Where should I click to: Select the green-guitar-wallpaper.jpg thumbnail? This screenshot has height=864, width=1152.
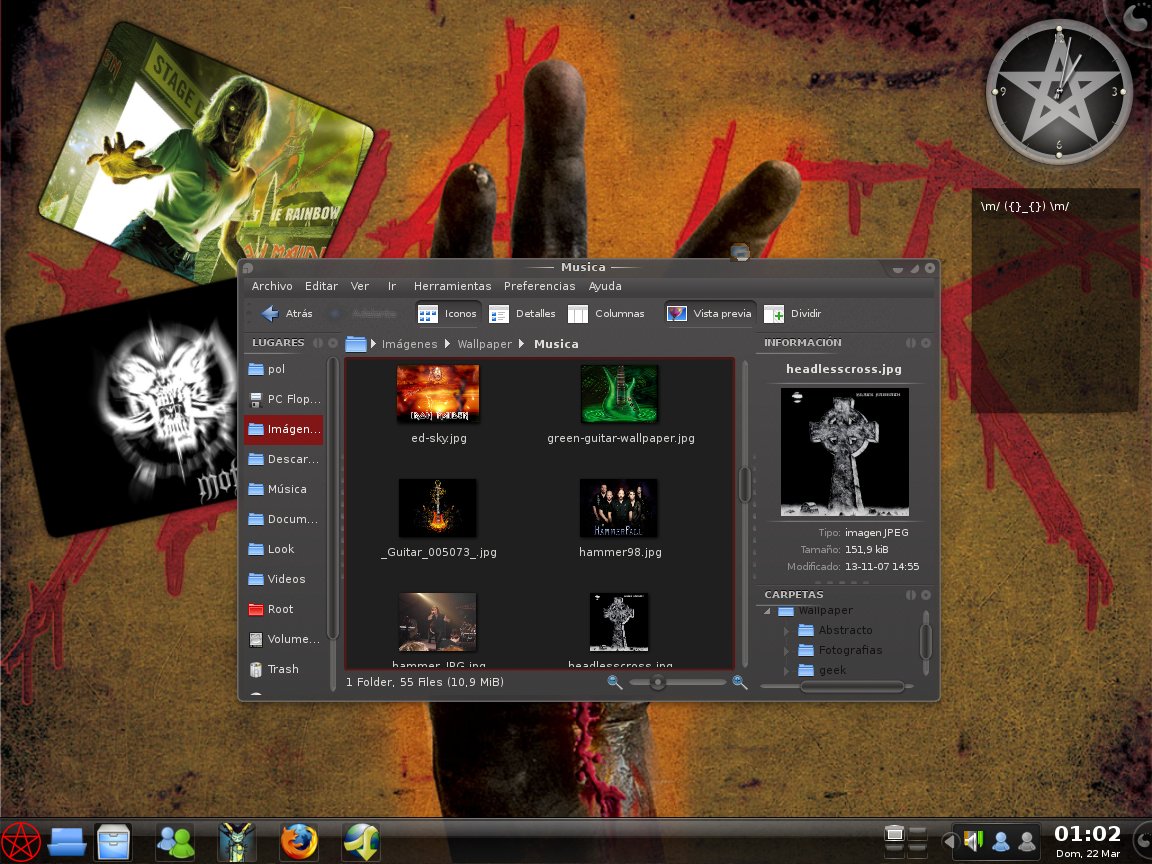619,393
